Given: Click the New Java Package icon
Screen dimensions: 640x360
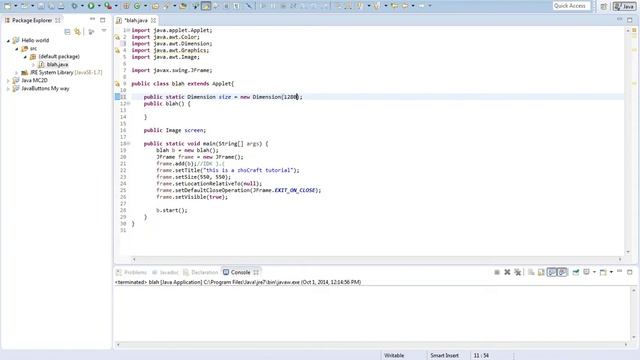Looking at the screenshot, I should coord(127,6).
